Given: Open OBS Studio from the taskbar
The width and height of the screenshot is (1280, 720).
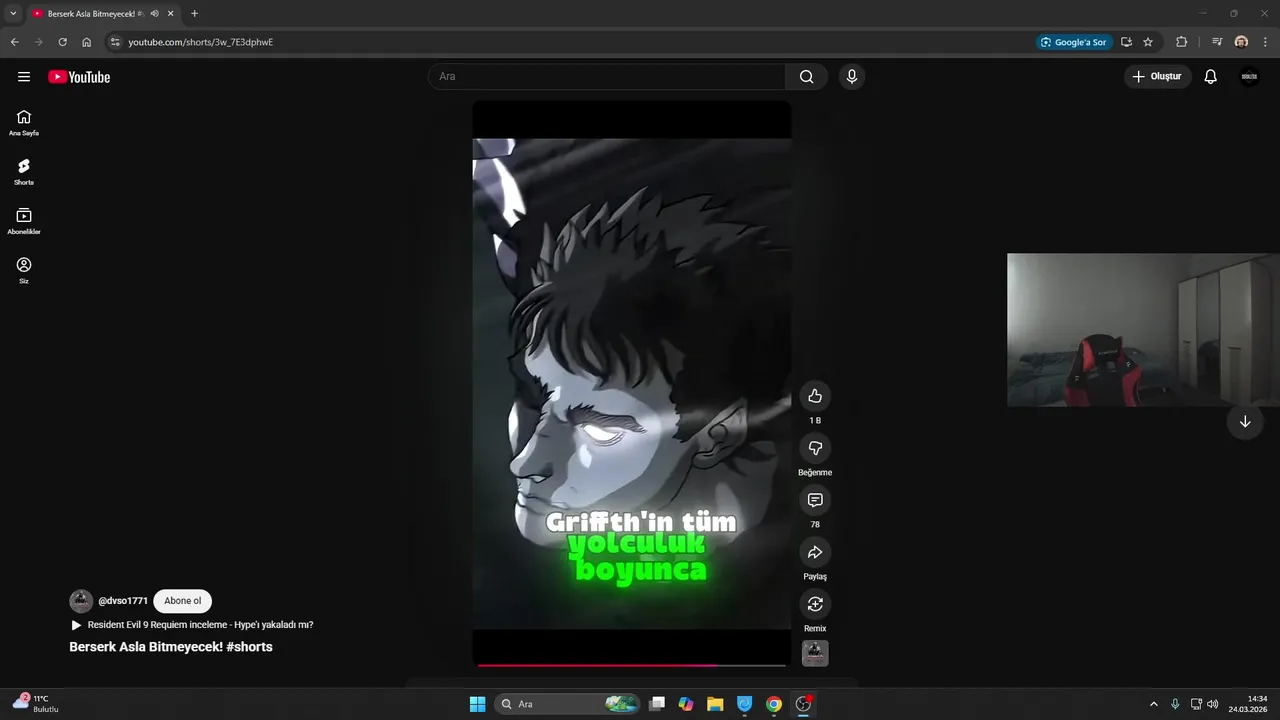Looking at the screenshot, I should 803,704.
